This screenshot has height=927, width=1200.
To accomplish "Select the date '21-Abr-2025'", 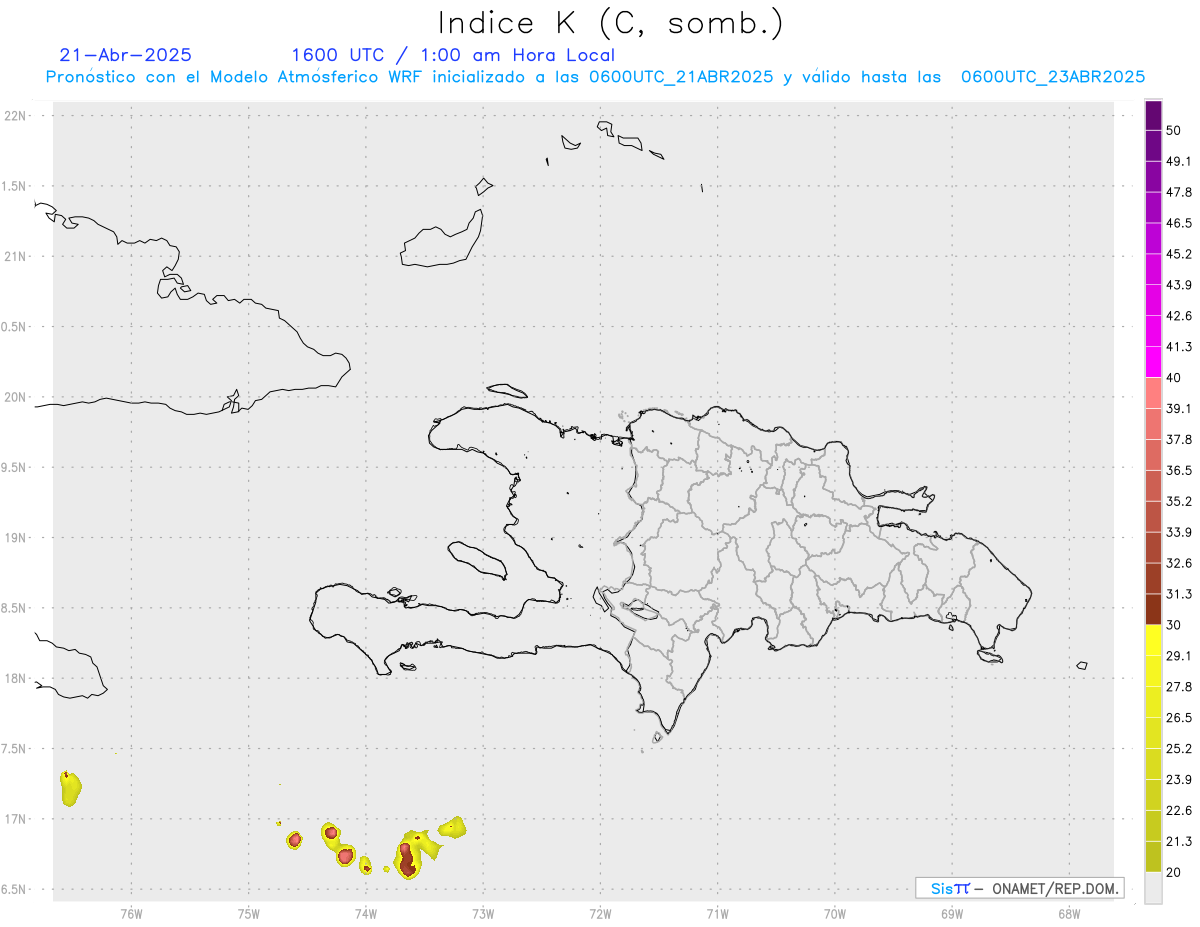I will coord(126,55).
